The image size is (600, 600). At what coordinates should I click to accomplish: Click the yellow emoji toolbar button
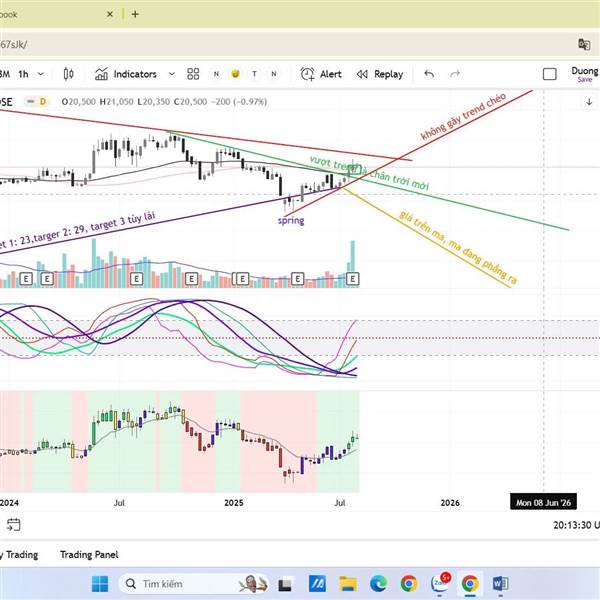(235, 73)
